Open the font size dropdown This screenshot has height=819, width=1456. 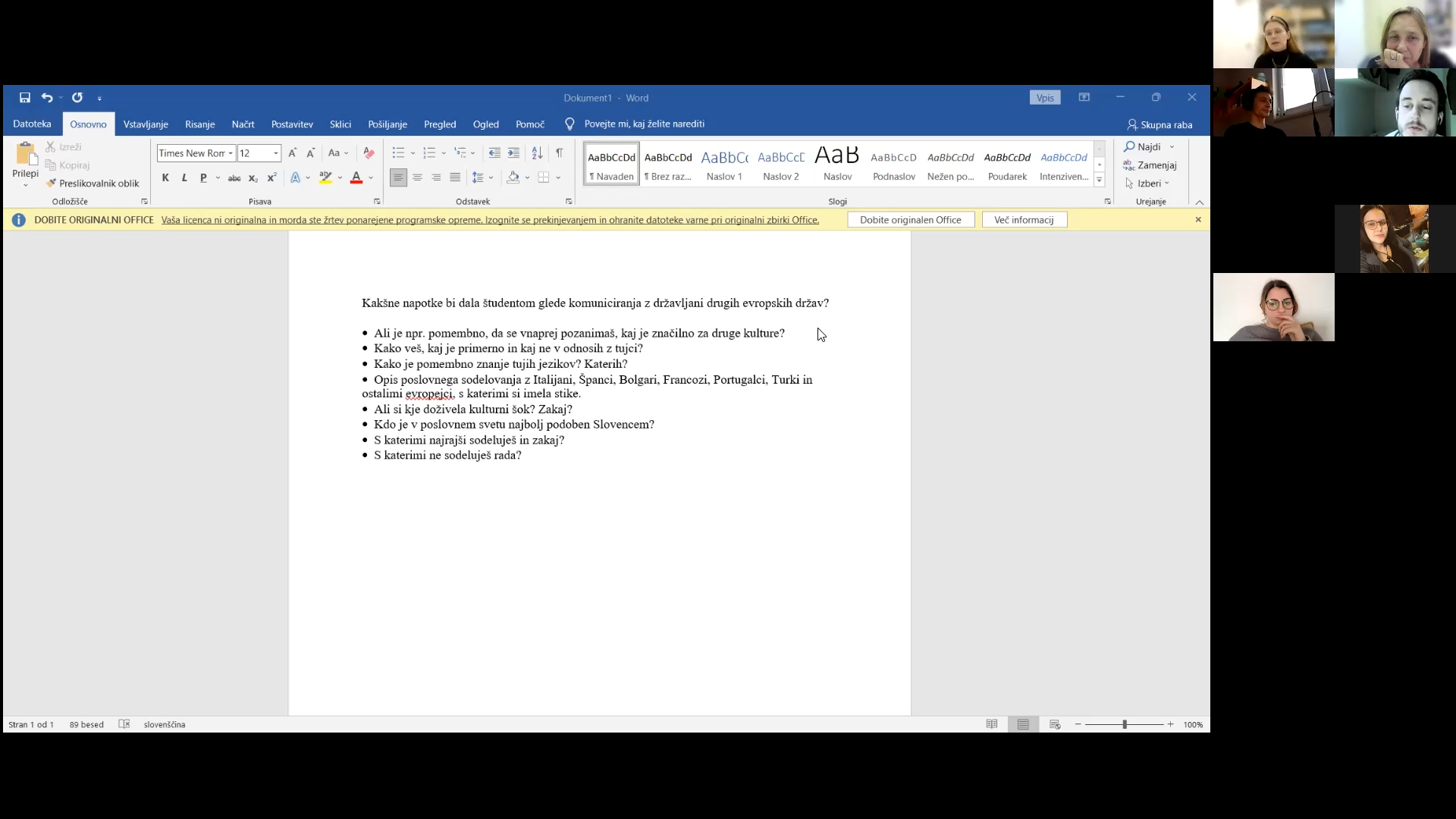coord(276,153)
